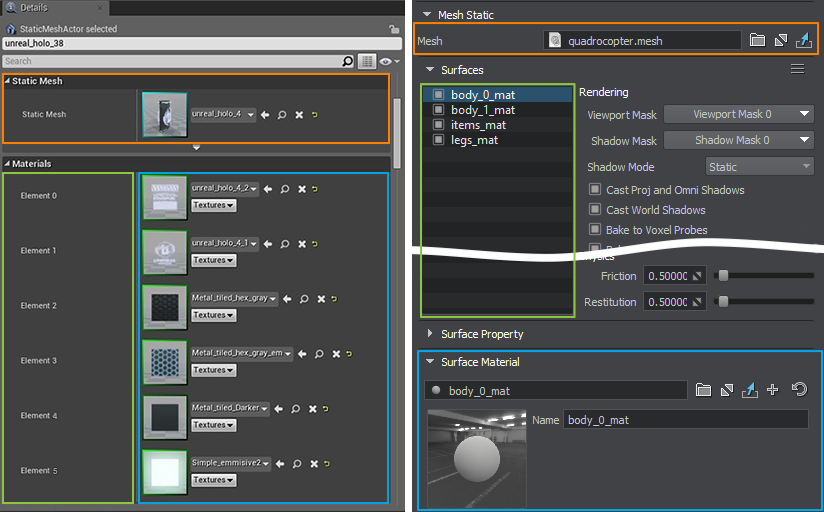
Task: Toggle checkbox next to legs_mat surface
Action: (438, 140)
